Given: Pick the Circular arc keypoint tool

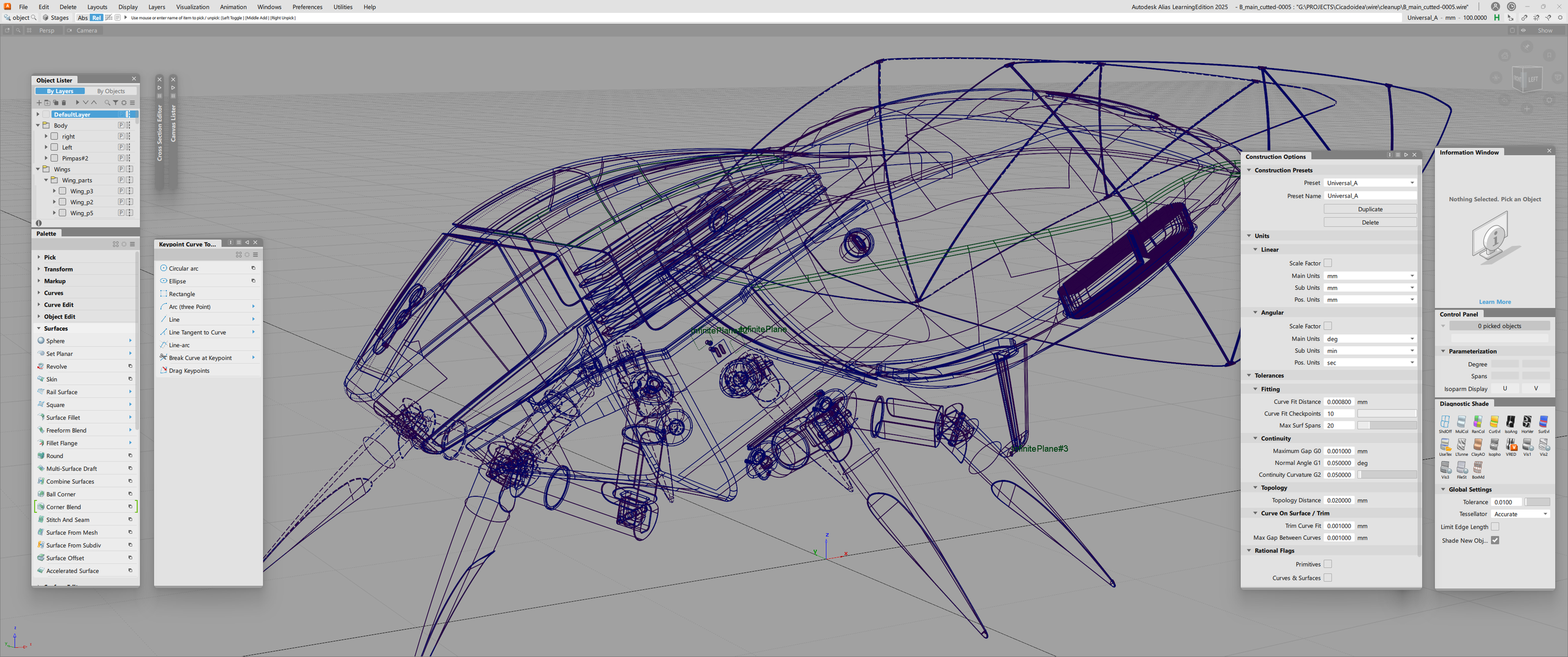Looking at the screenshot, I should [x=183, y=268].
